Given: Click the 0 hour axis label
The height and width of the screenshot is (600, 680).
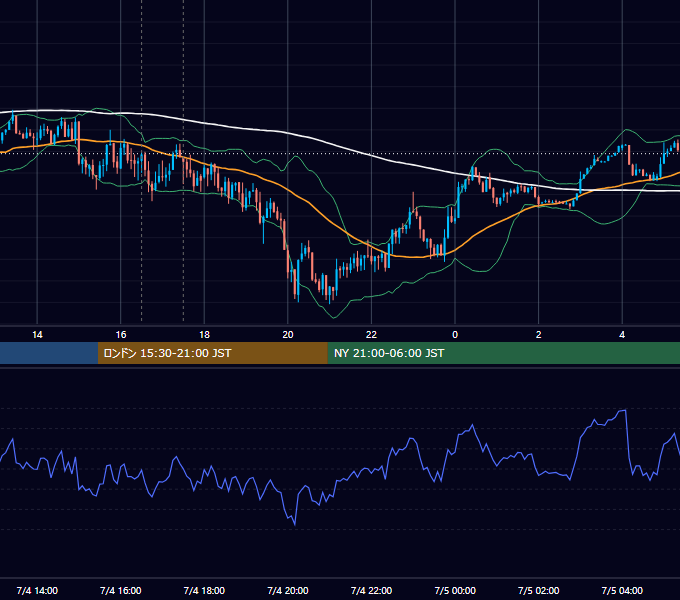Looking at the screenshot, I should (x=455, y=335).
